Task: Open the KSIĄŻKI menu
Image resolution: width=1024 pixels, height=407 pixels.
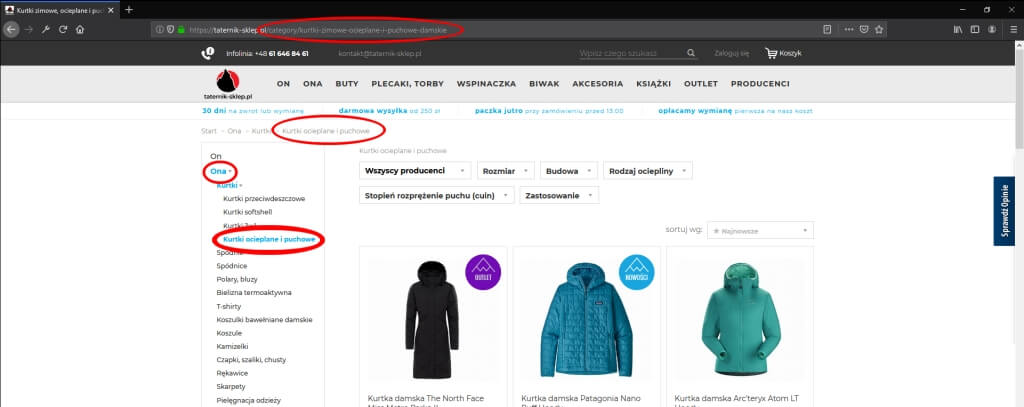Action: 654,84
